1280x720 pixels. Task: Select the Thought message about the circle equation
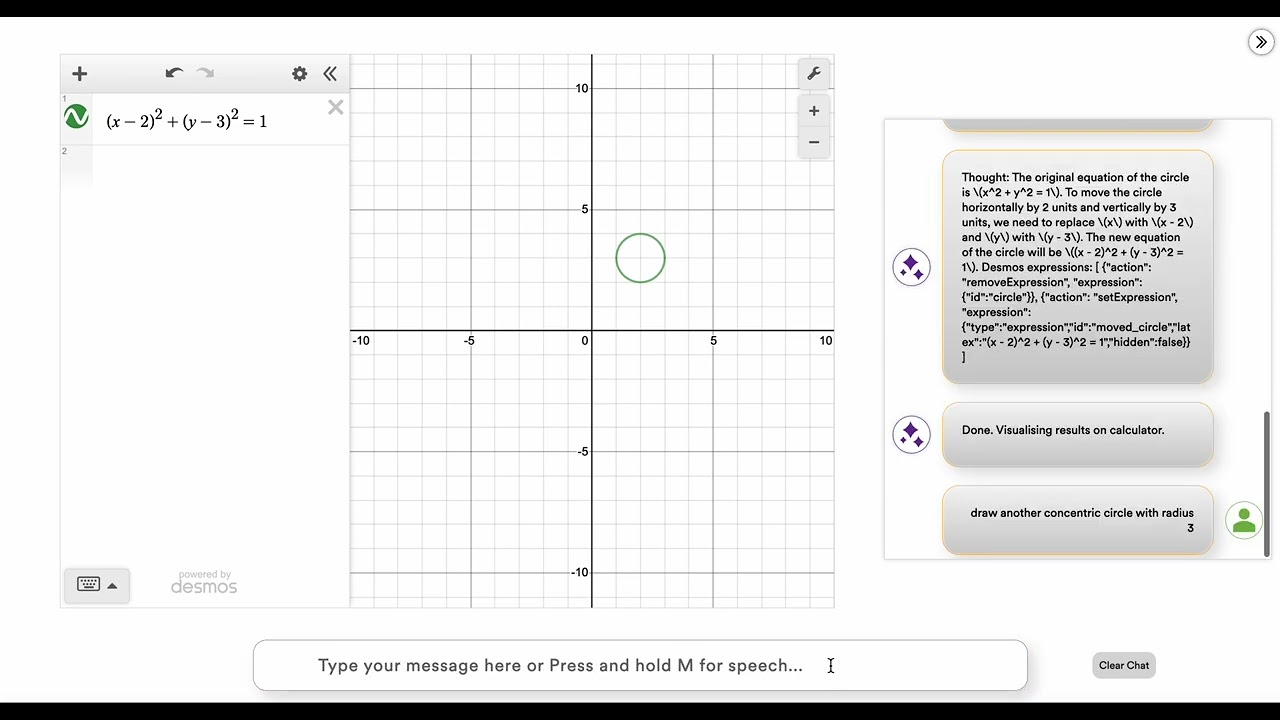(x=1078, y=267)
